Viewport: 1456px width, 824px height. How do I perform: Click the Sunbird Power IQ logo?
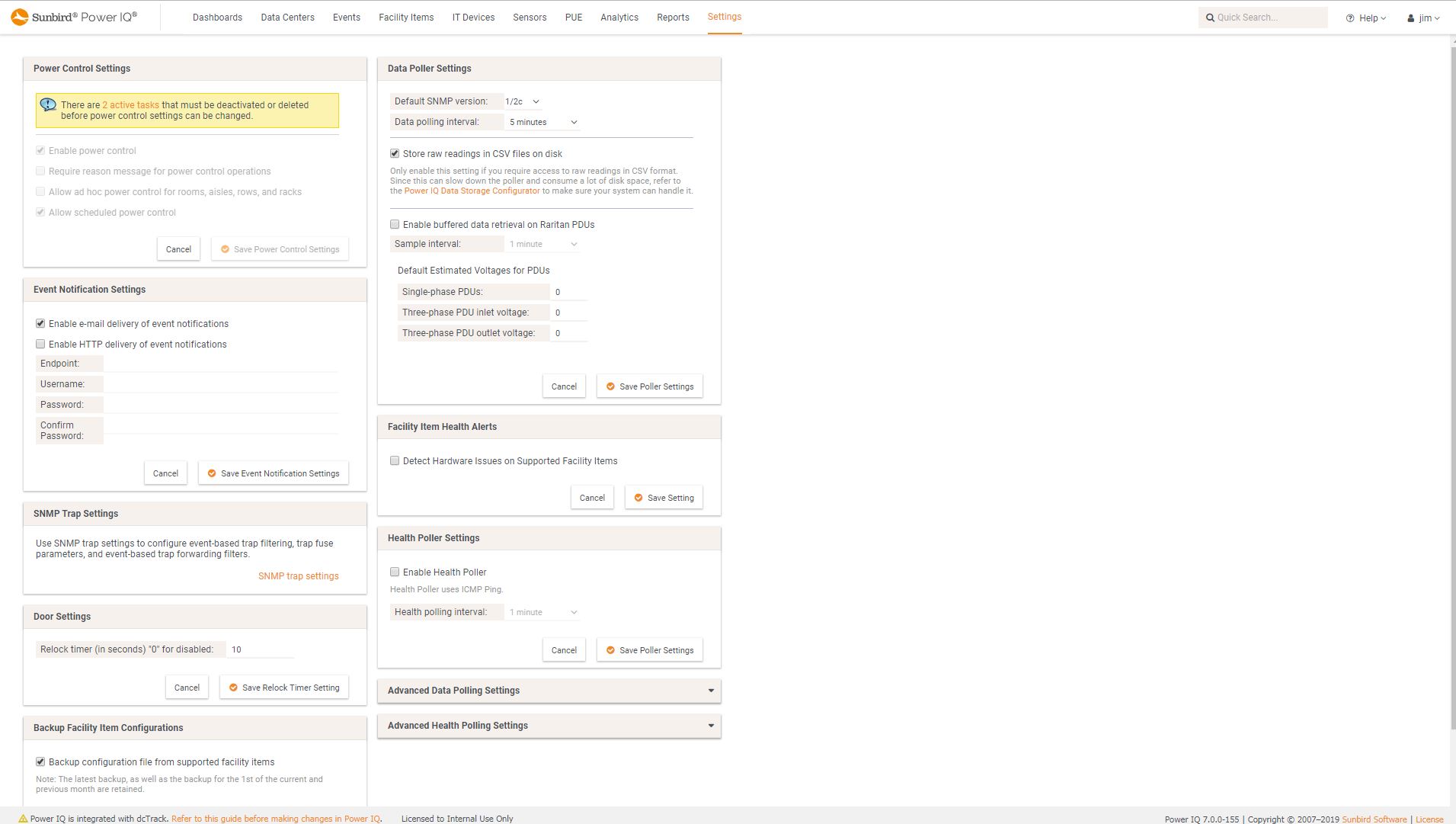[x=72, y=16]
